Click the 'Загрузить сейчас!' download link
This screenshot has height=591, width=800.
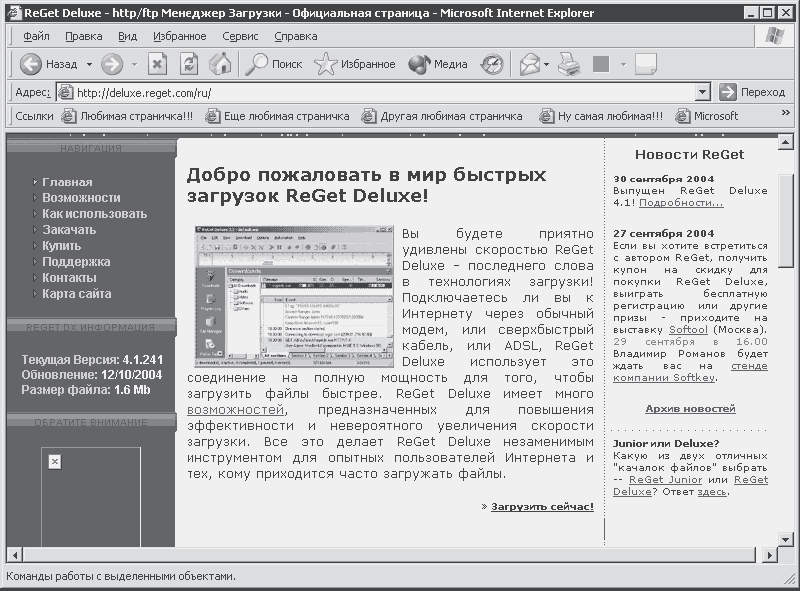(542, 506)
